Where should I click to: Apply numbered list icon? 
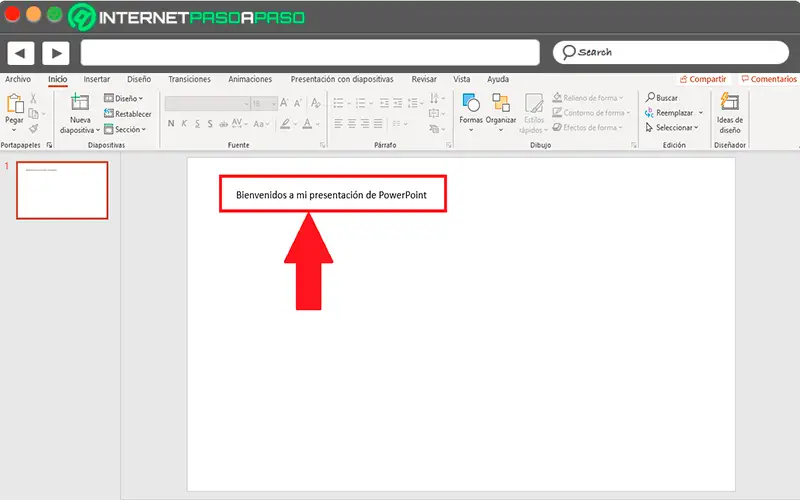click(361, 103)
